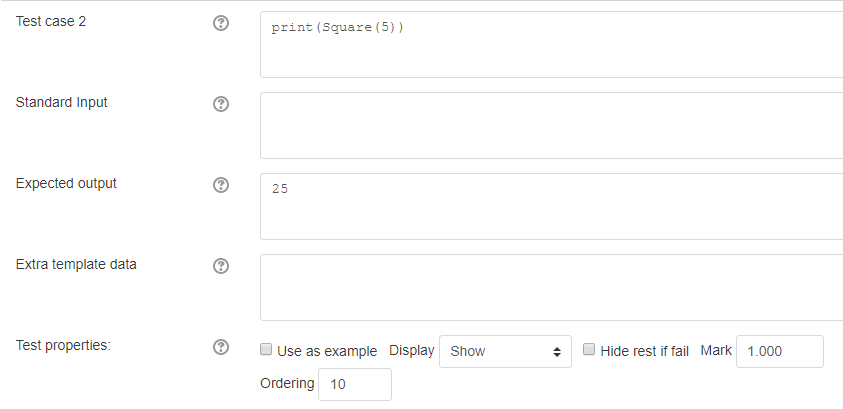Click the Use as example label
843x409 pixels.
(x=327, y=351)
